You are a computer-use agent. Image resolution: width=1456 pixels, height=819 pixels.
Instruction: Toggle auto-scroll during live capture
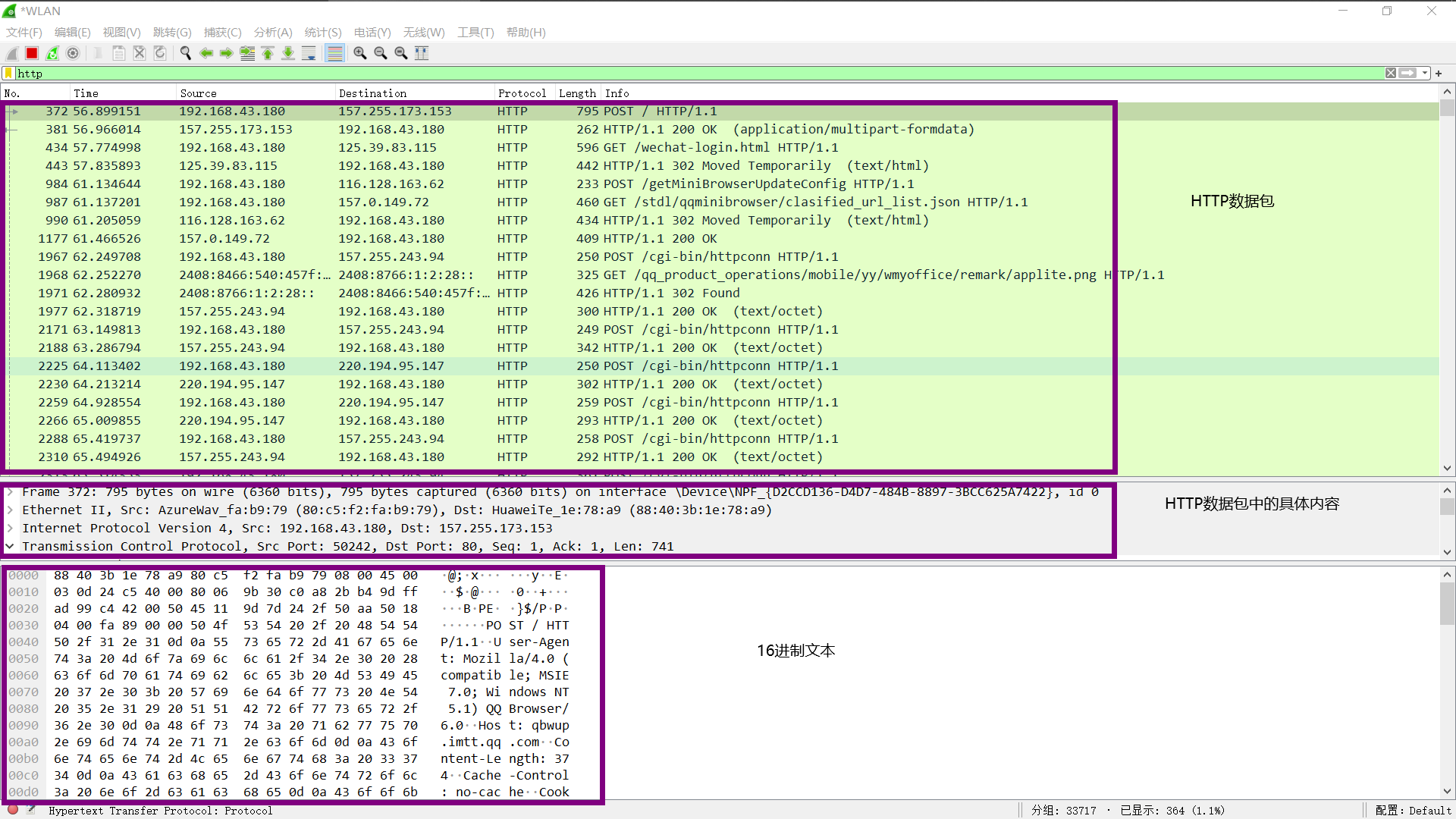[x=309, y=53]
